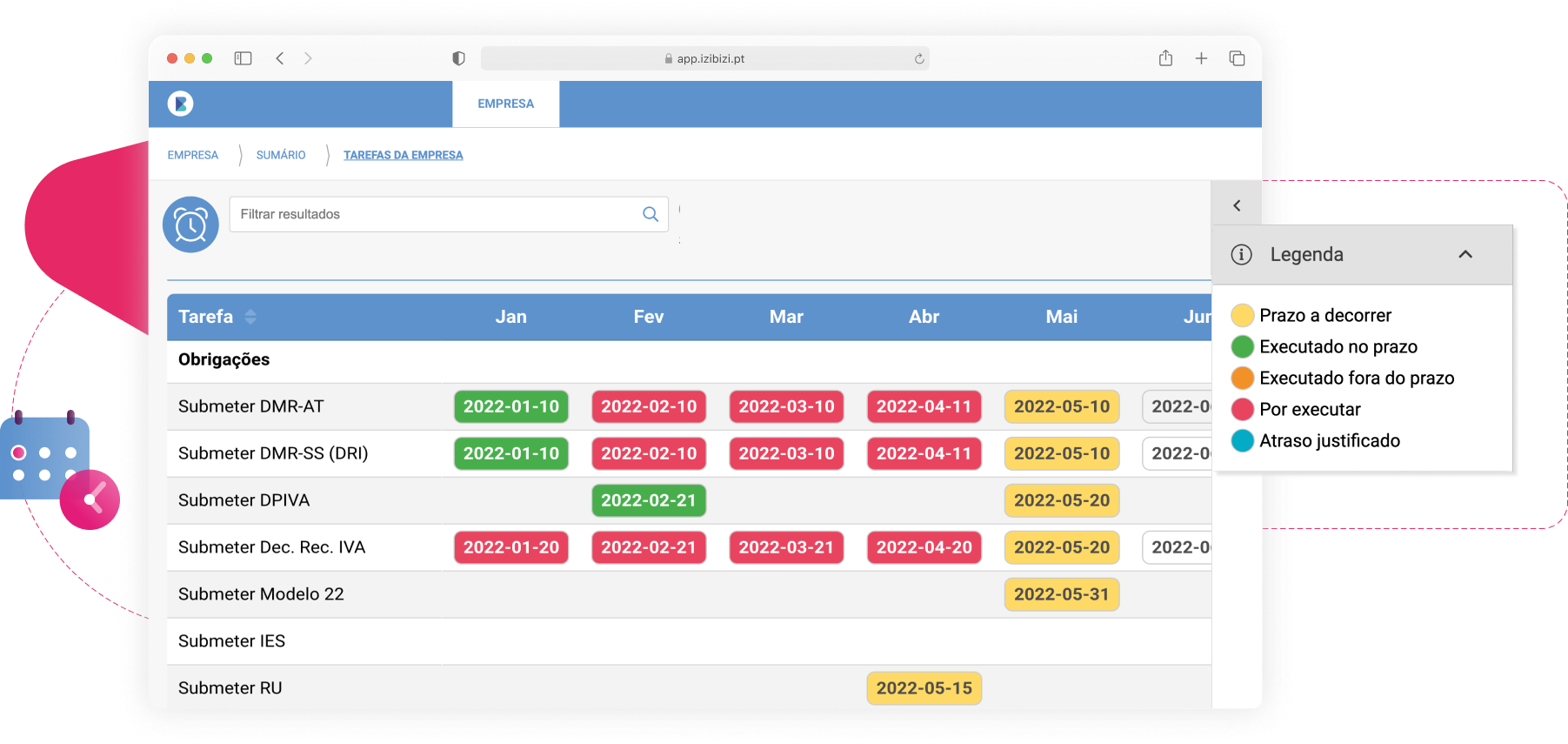Viewport: 1568px width, 744px height.
Task: Click the yellow Prazo a decorrer swatch
Action: pos(1242,315)
